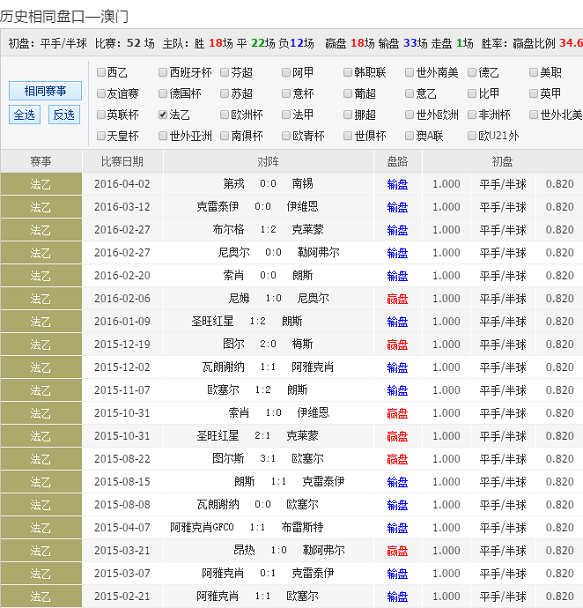This screenshot has width=583, height=608.
Task: Tick the 欧洲杯 checkbox
Action: click(224, 114)
